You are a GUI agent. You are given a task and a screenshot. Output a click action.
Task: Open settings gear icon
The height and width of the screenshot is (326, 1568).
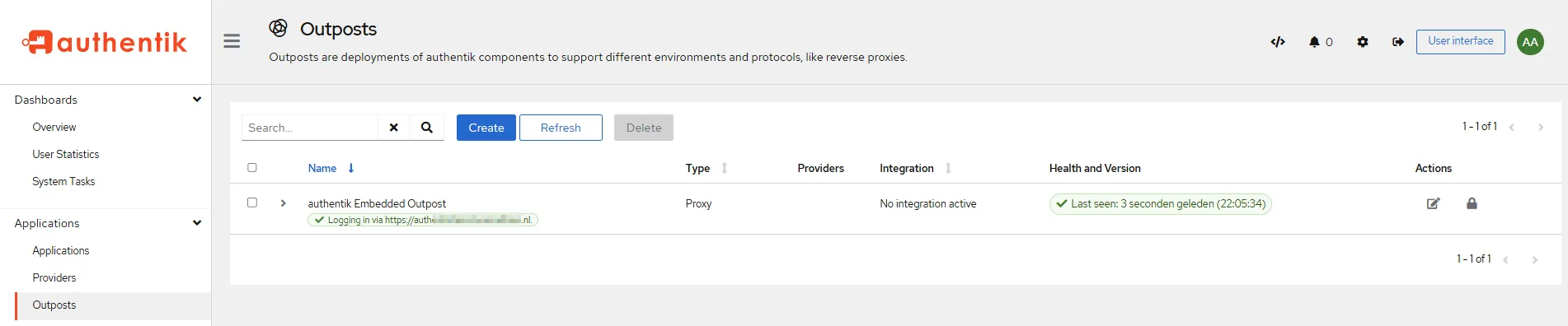1363,42
